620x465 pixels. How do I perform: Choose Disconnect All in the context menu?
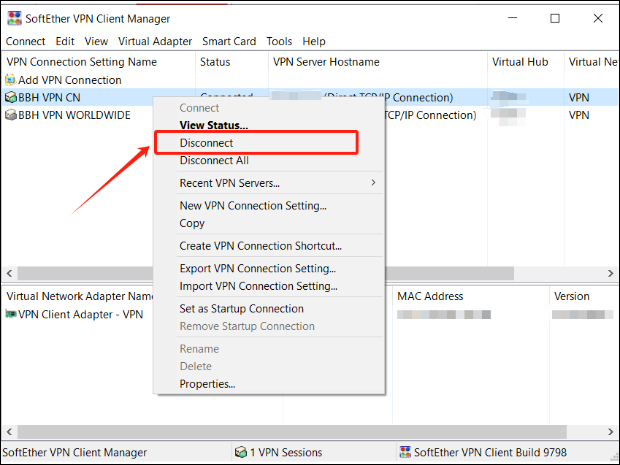pyautogui.click(x=214, y=160)
